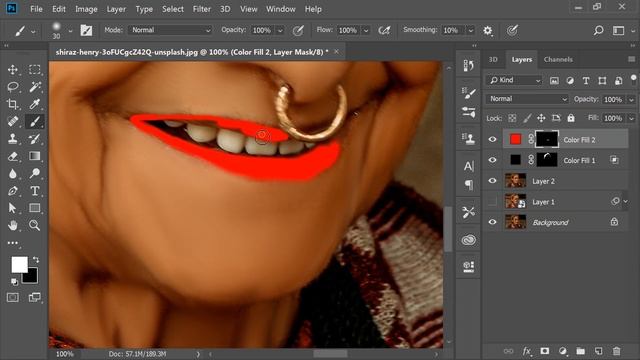Screen dimensions: 640x360
Task: Delete layer using trash icon
Action: pos(616,351)
